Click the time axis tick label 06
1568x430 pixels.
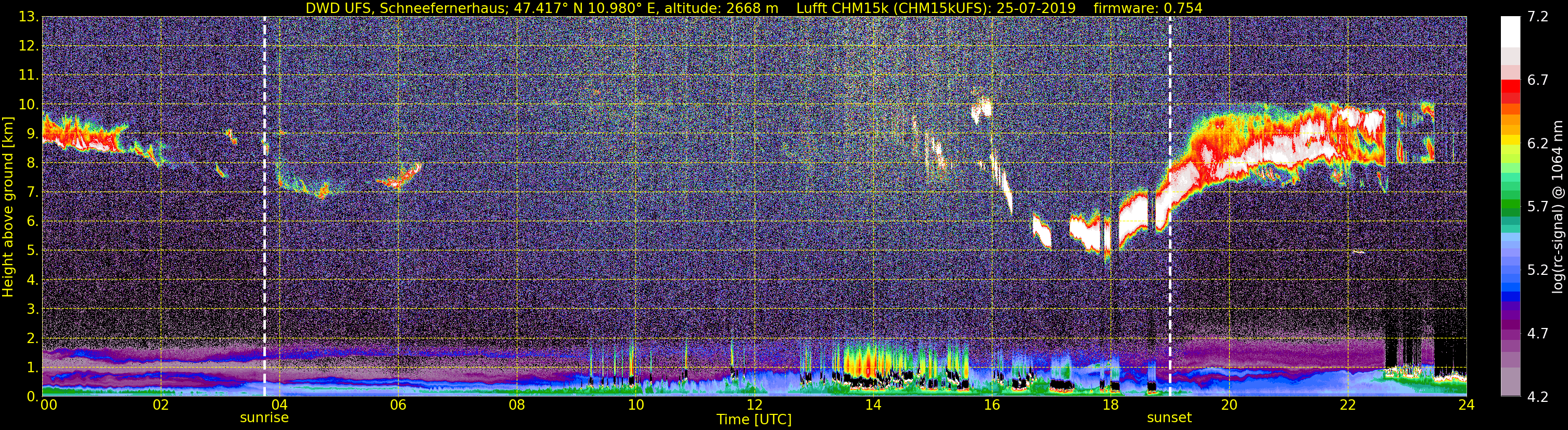point(398,406)
